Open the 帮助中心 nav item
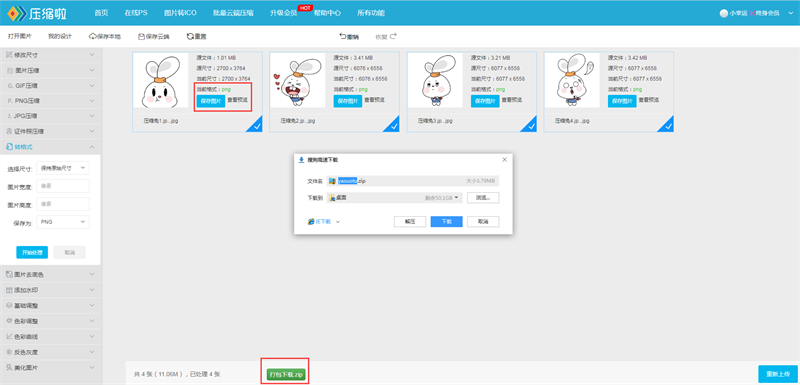The height and width of the screenshot is (385, 800). (327, 13)
